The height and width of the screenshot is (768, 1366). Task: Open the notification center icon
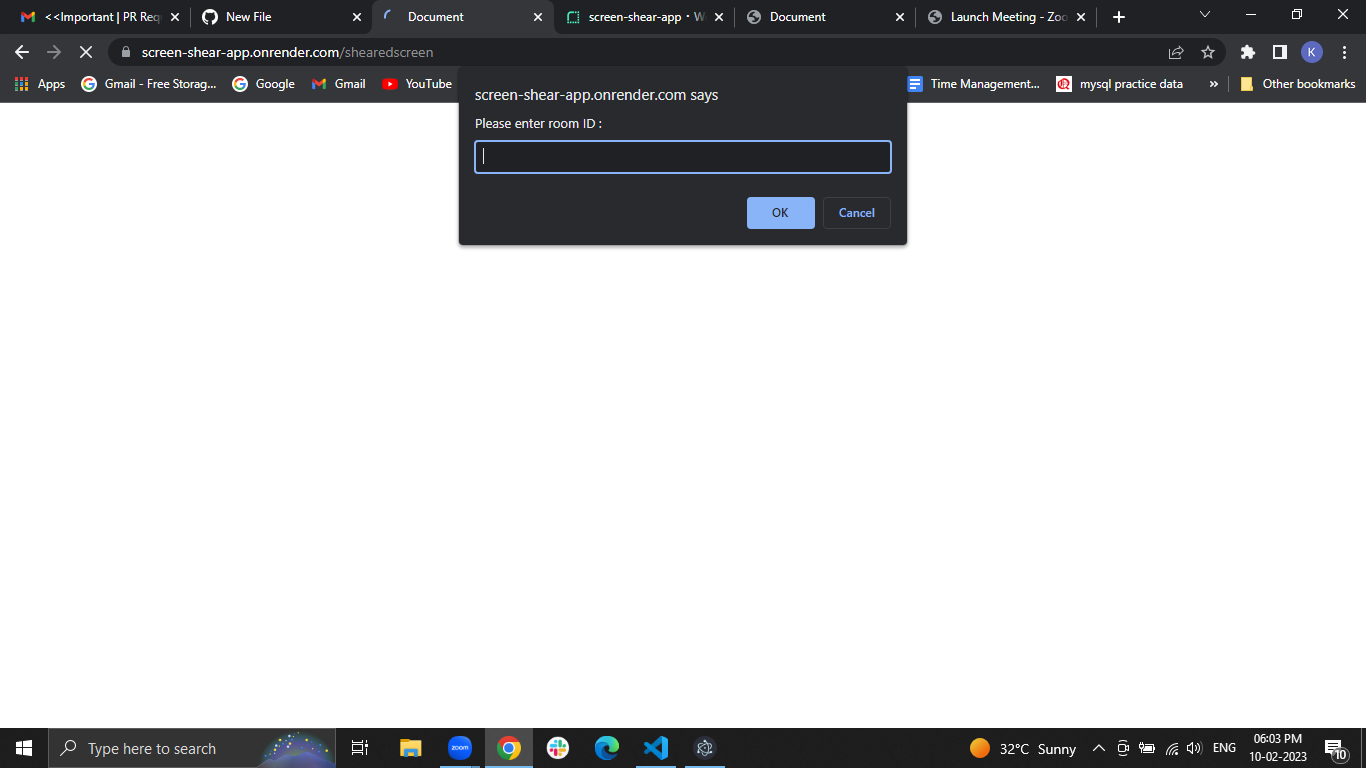1336,748
